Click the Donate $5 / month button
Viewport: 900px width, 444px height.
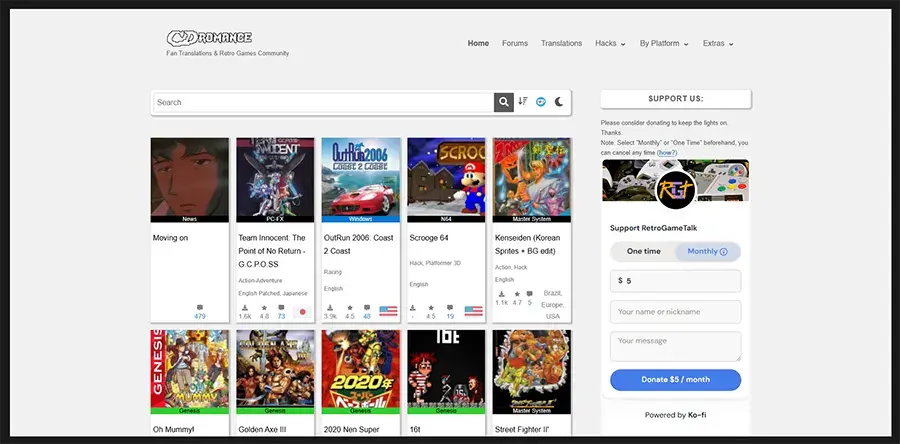(675, 380)
